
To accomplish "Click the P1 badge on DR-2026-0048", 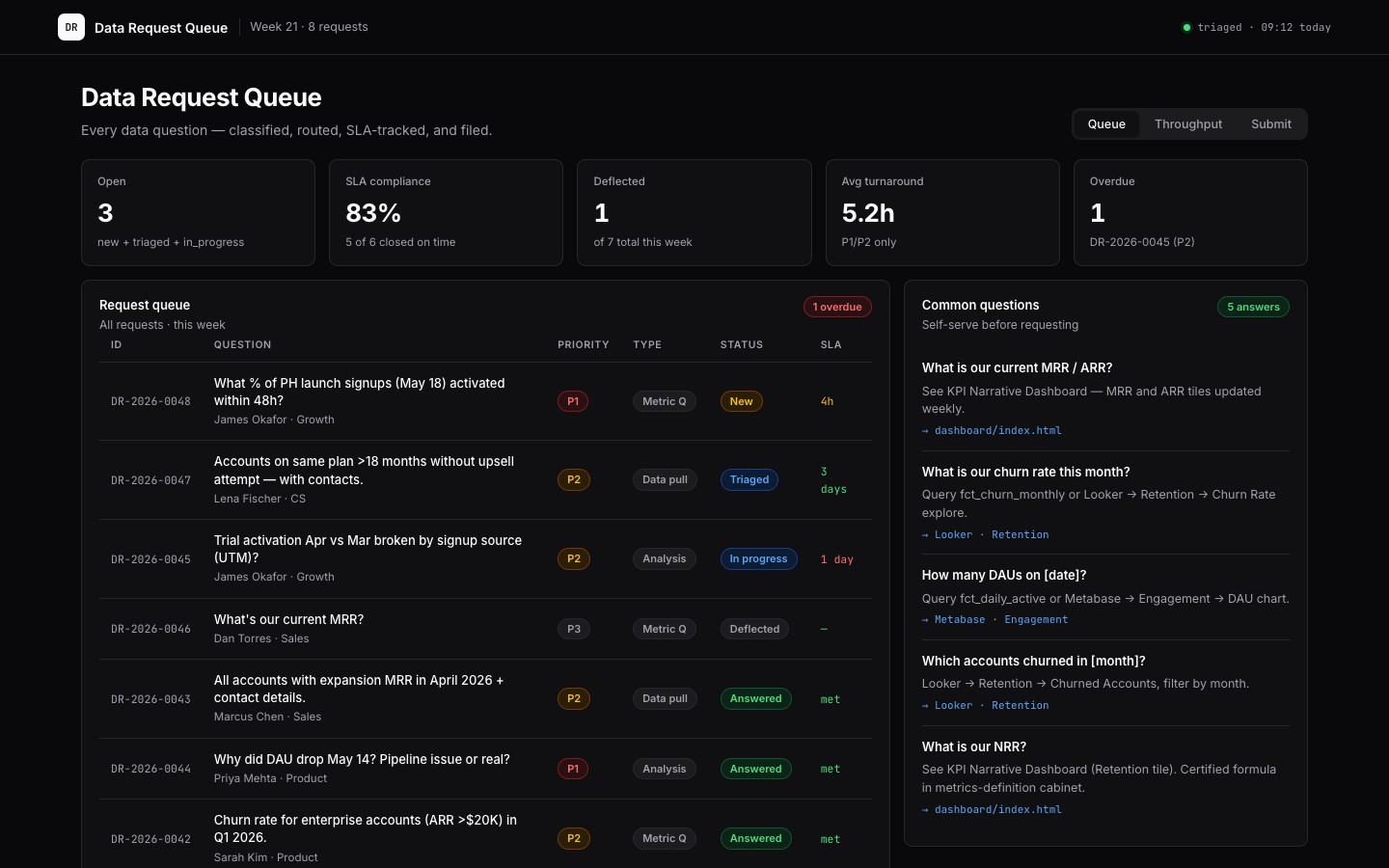I will point(573,401).
